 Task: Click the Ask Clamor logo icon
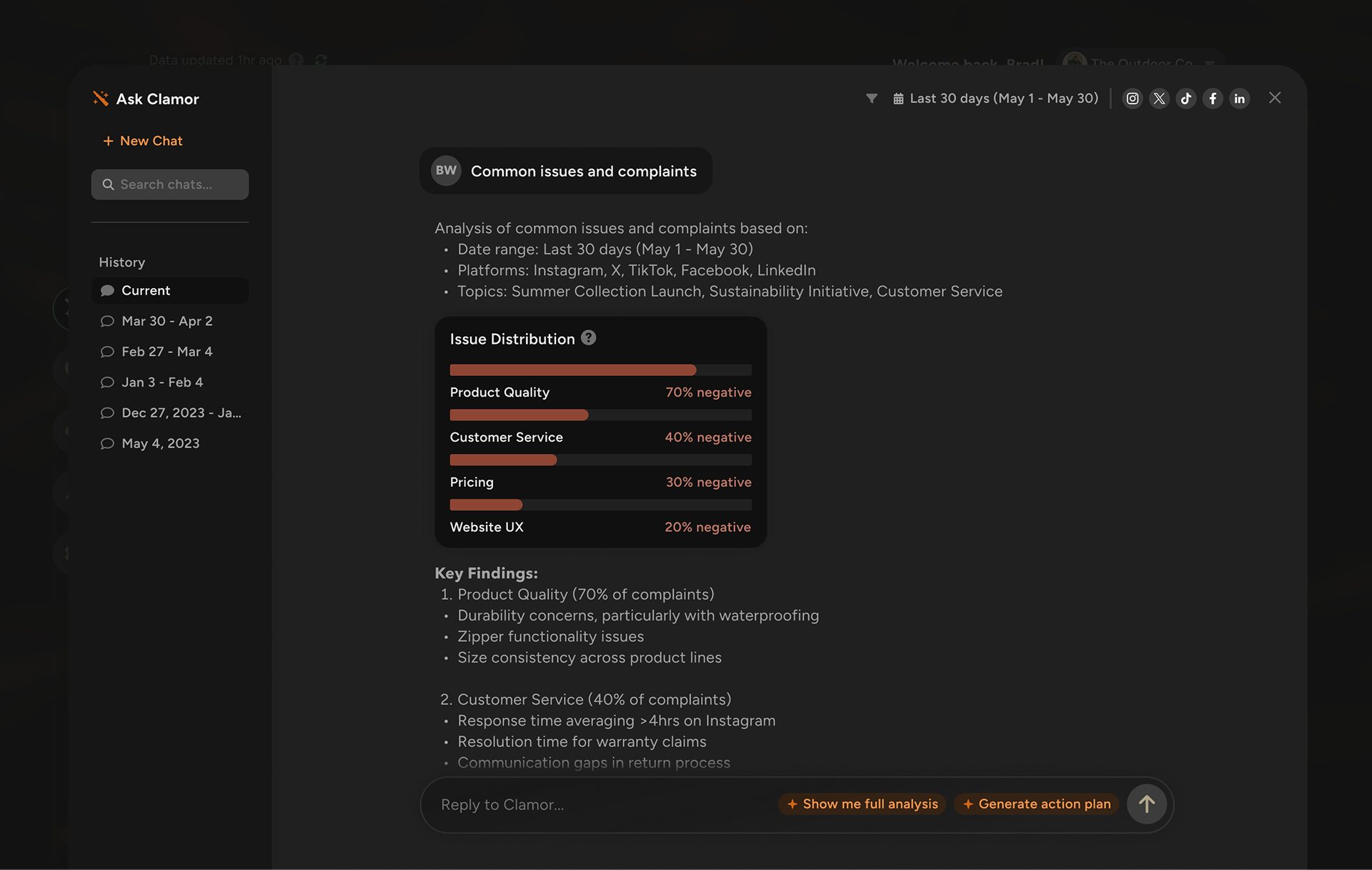pos(101,99)
